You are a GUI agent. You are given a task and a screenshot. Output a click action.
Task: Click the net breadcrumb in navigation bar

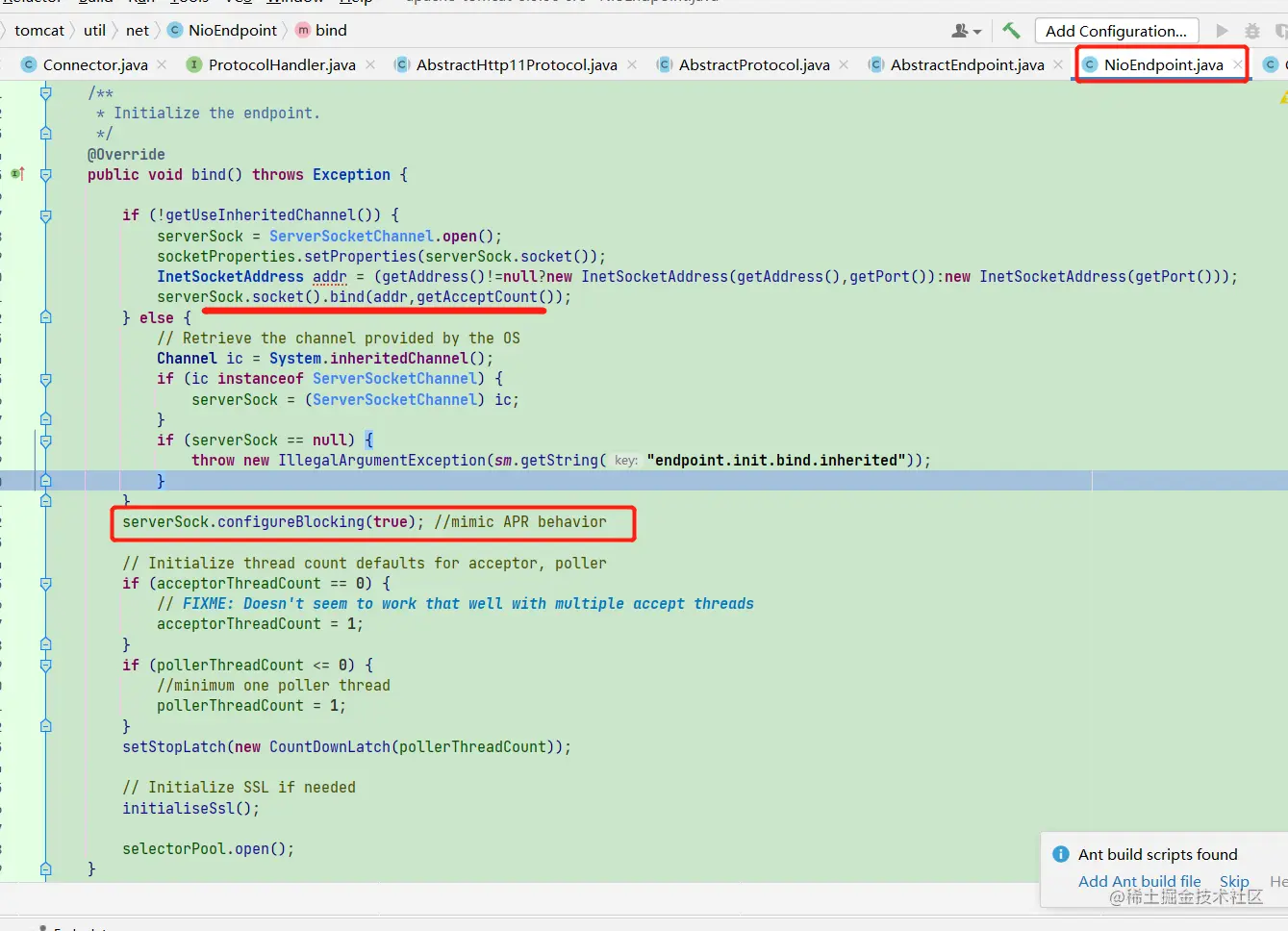pos(138,31)
